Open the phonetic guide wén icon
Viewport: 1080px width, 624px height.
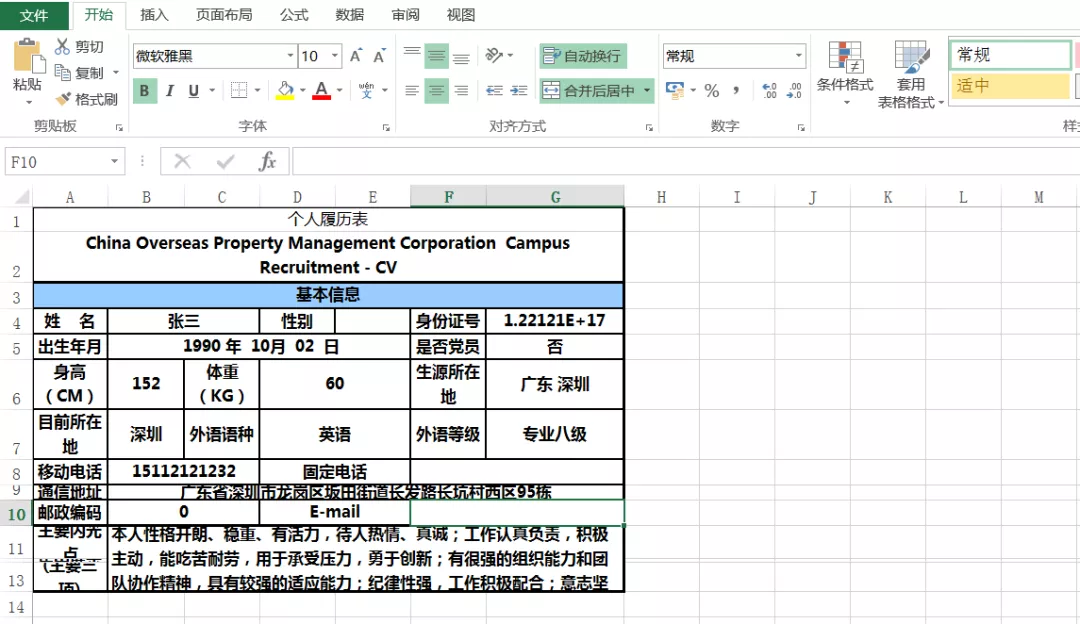point(366,90)
